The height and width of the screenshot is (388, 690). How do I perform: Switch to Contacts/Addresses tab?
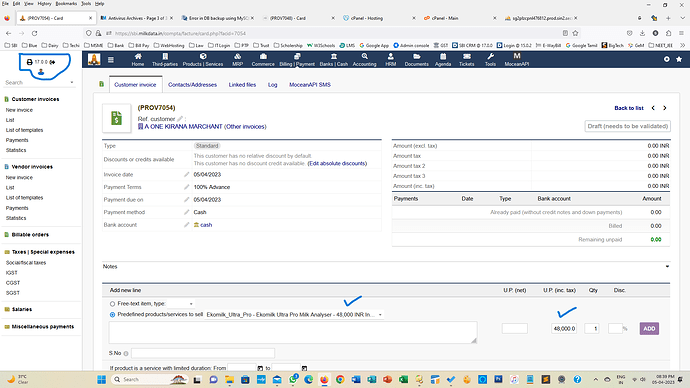pos(192,84)
